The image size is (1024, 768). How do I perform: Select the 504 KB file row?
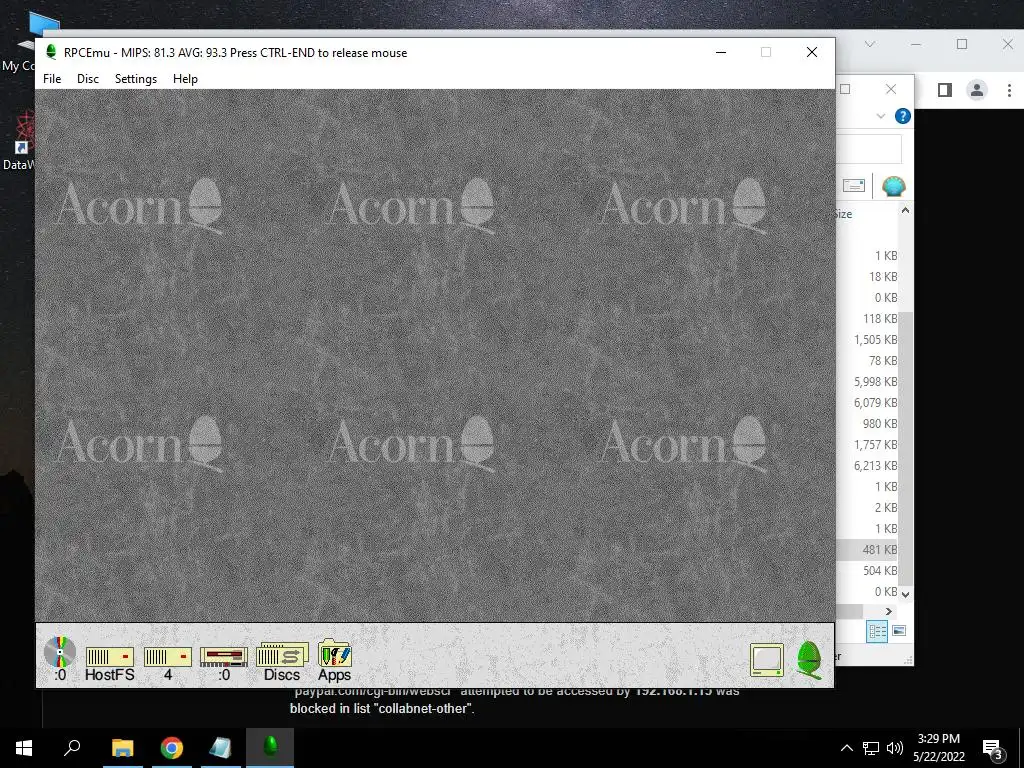[x=867, y=571]
